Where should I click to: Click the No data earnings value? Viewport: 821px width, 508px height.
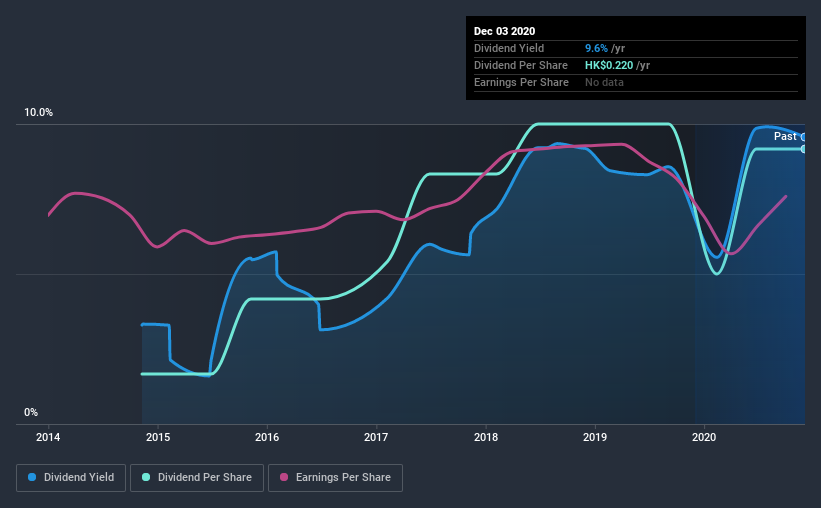[604, 82]
